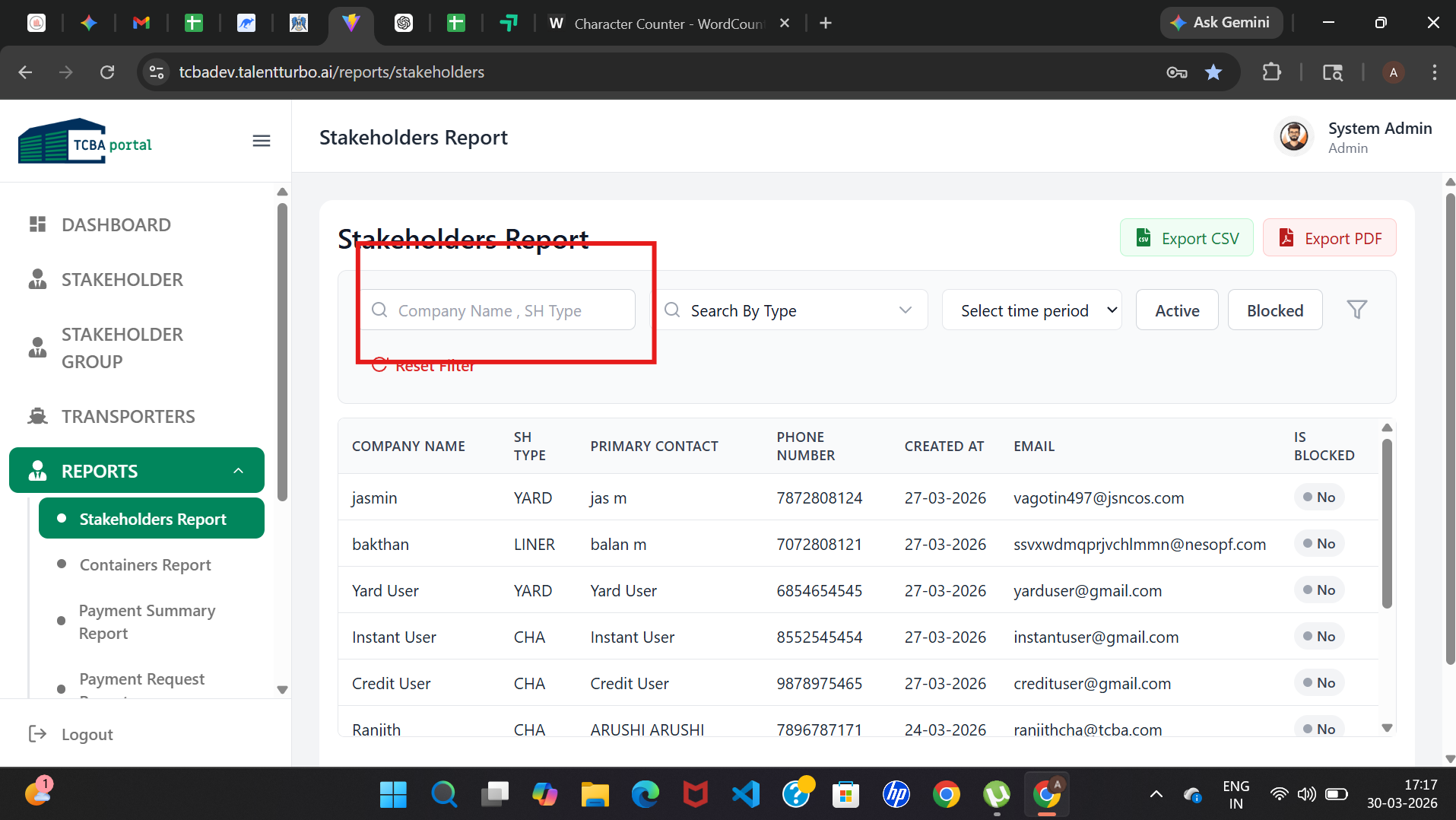Focus the Company Name search field

coord(498,310)
